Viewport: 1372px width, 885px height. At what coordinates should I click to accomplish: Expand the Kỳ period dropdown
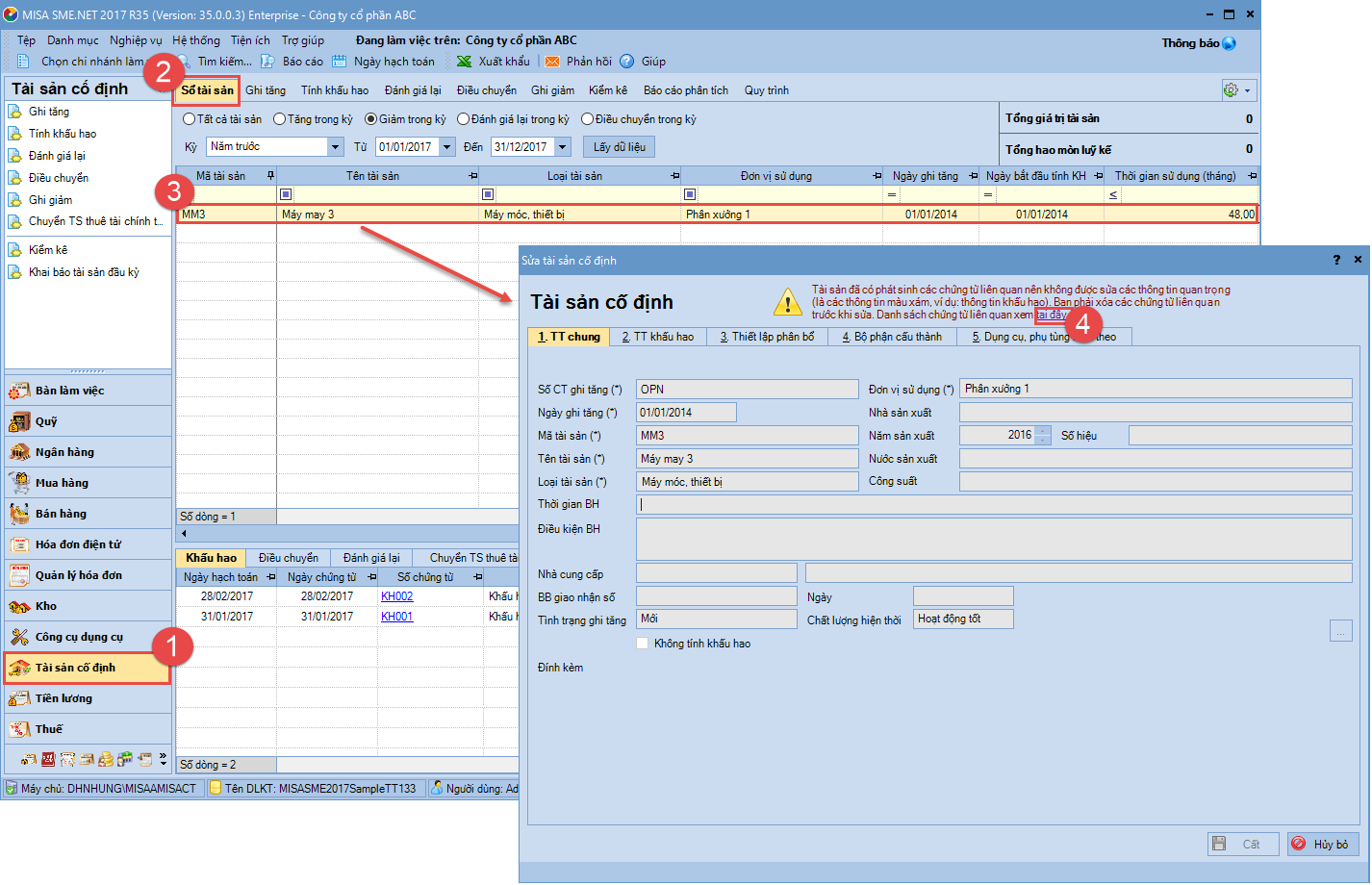[335, 147]
